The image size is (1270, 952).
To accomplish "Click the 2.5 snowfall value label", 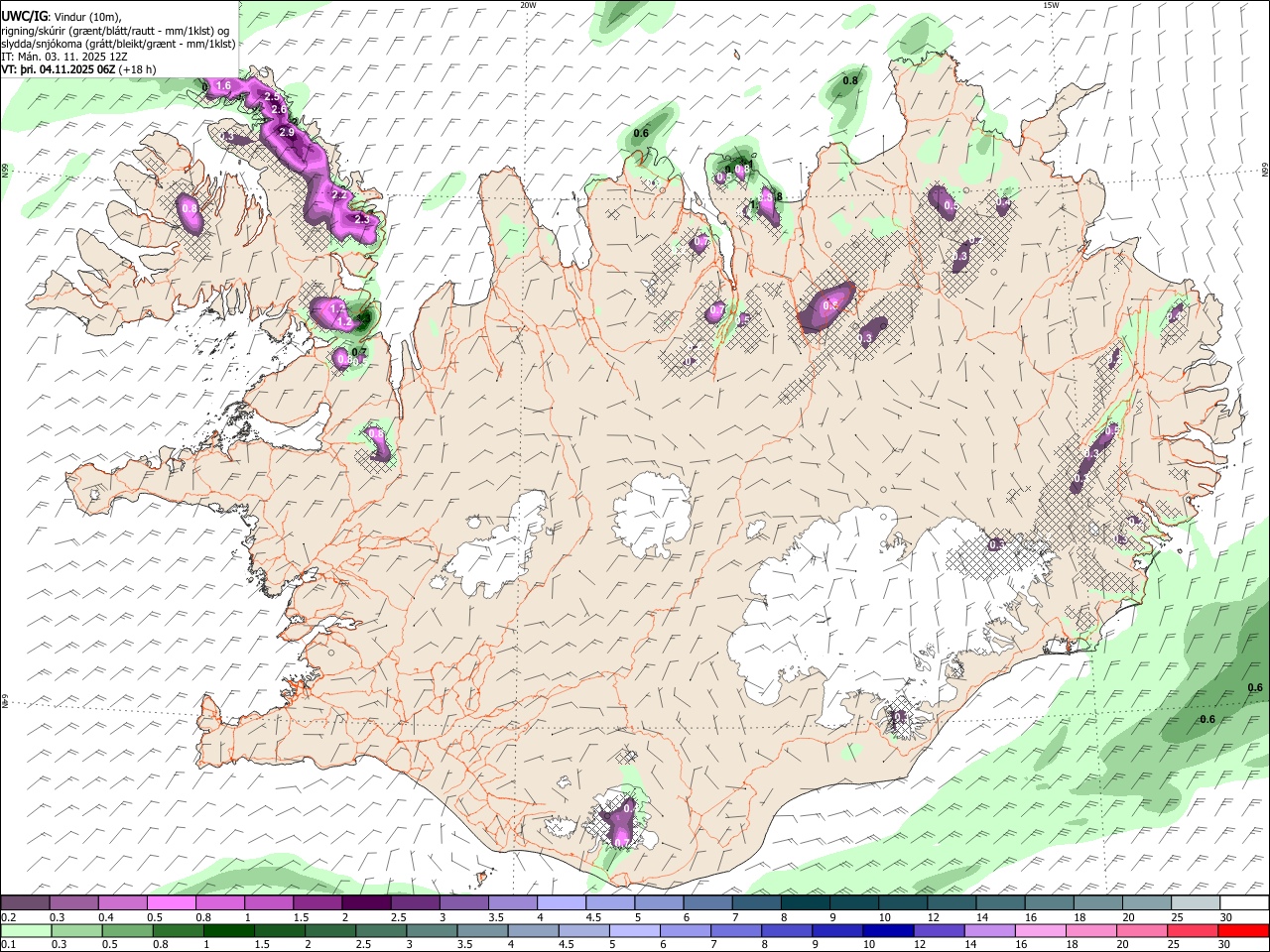I will click(272, 97).
